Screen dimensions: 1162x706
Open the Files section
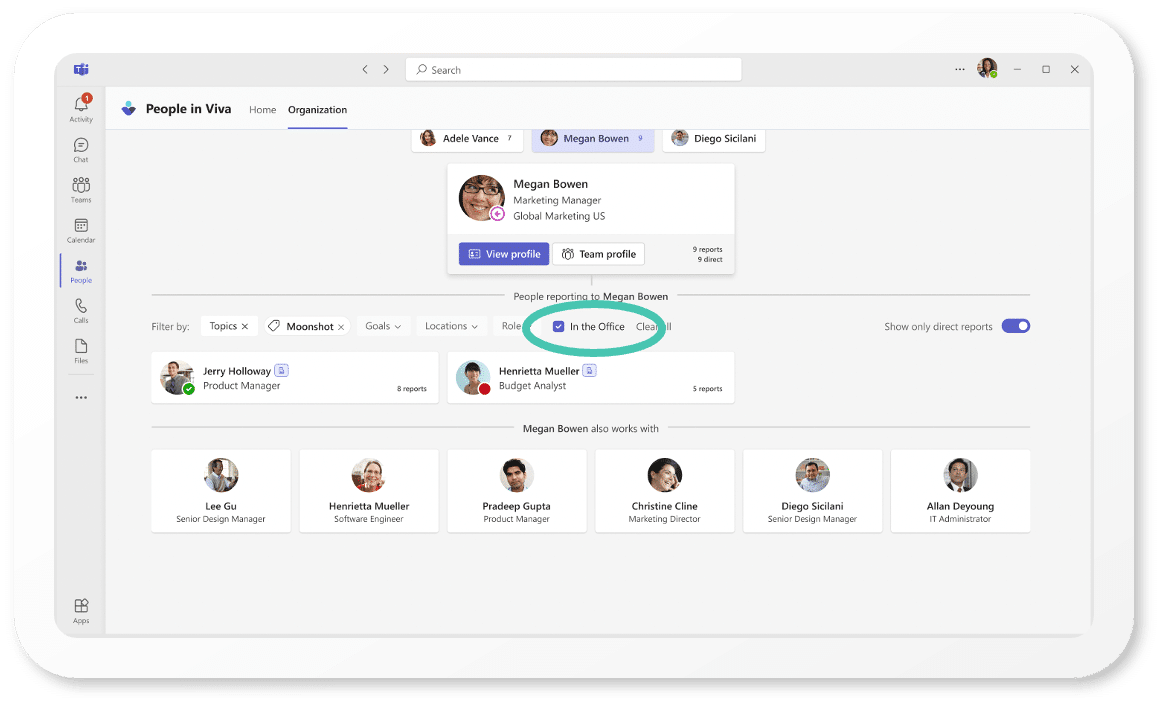(x=81, y=350)
